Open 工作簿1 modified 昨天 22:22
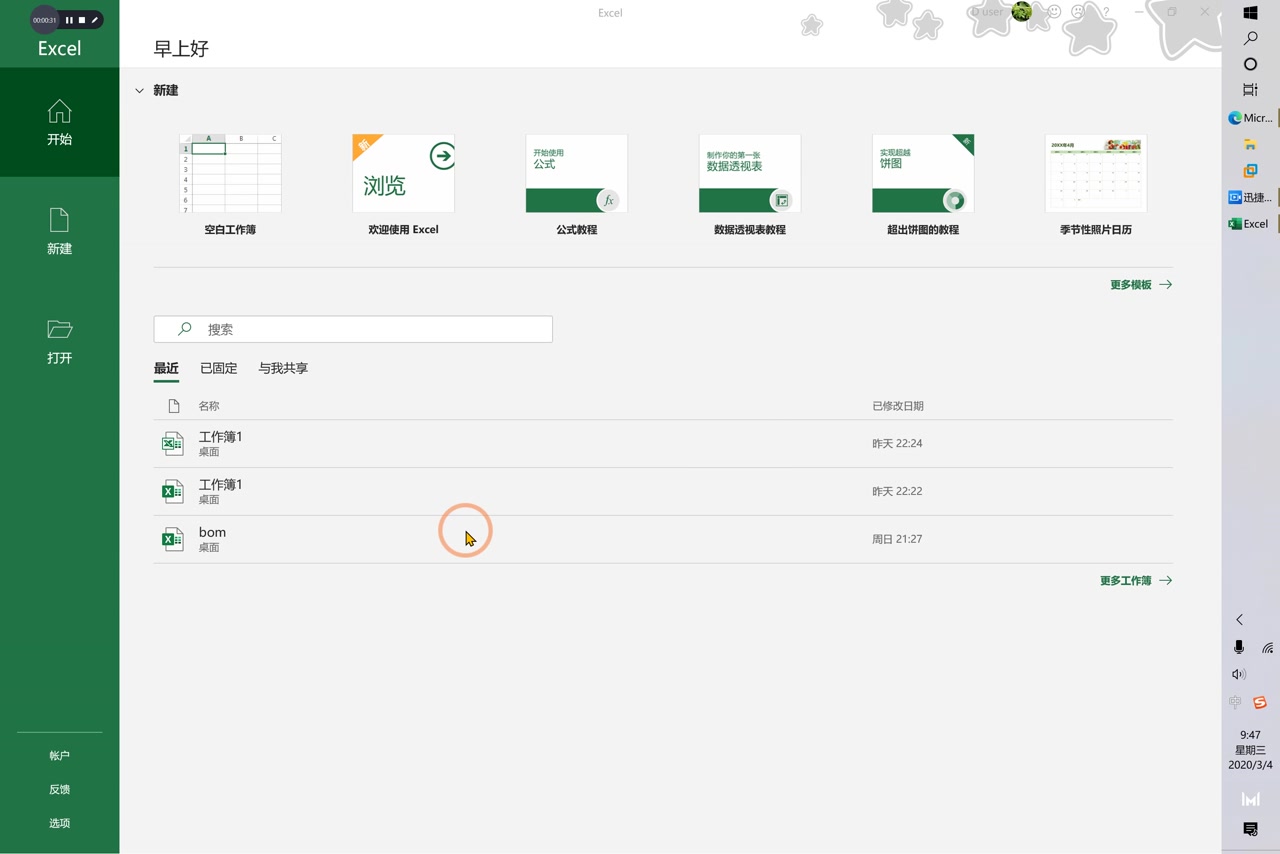The width and height of the screenshot is (1280, 854). coord(663,491)
